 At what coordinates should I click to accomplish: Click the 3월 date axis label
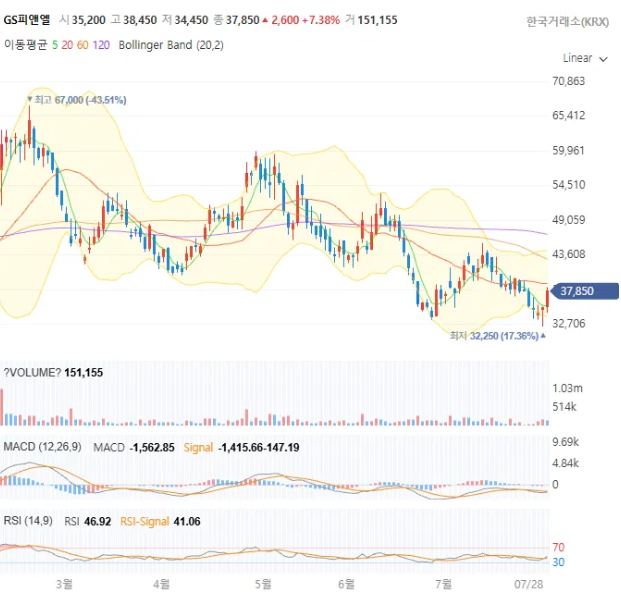pos(64,584)
